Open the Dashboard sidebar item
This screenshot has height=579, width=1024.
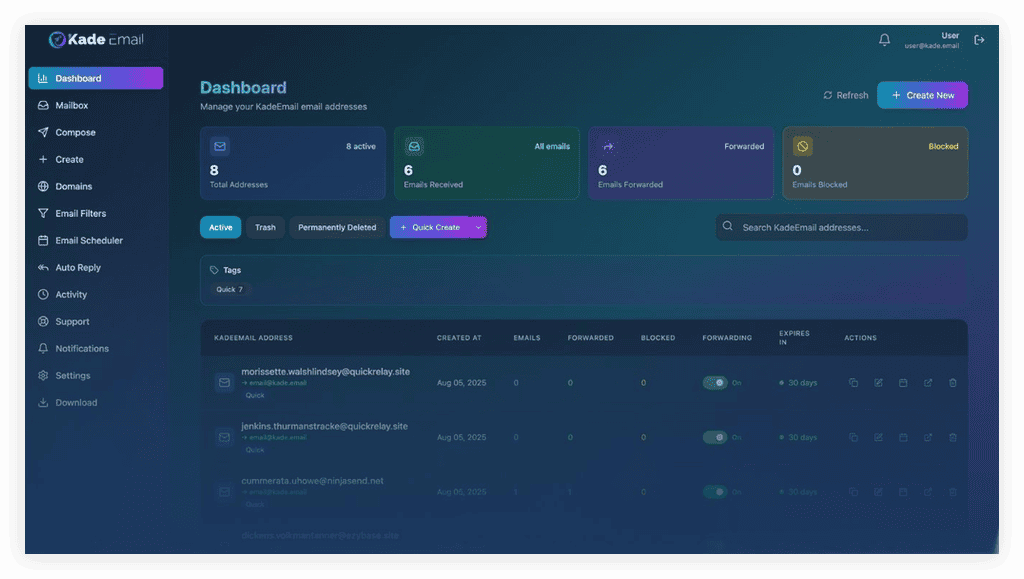95,78
